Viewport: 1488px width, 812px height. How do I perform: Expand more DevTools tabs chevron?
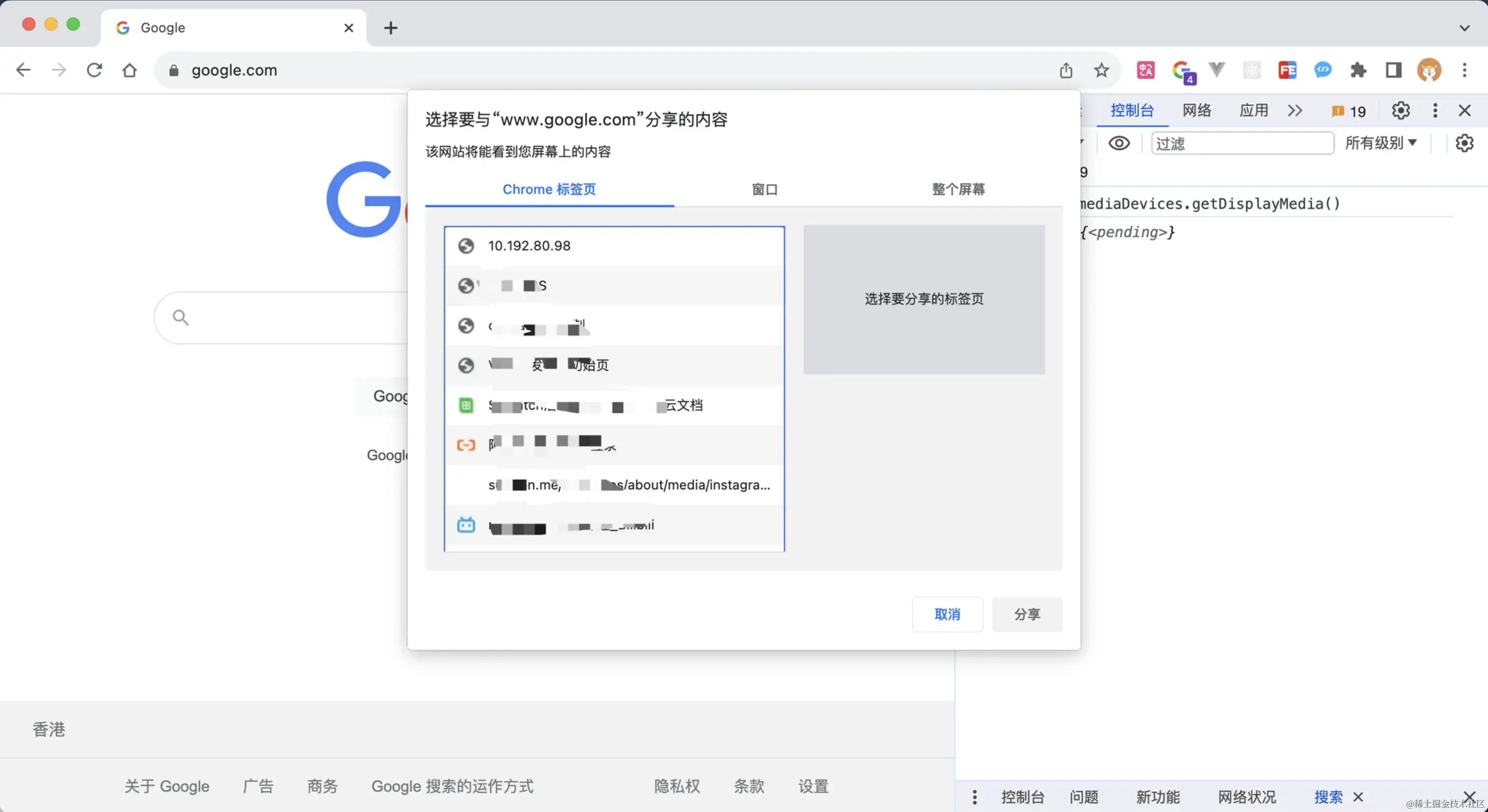pyautogui.click(x=1295, y=110)
